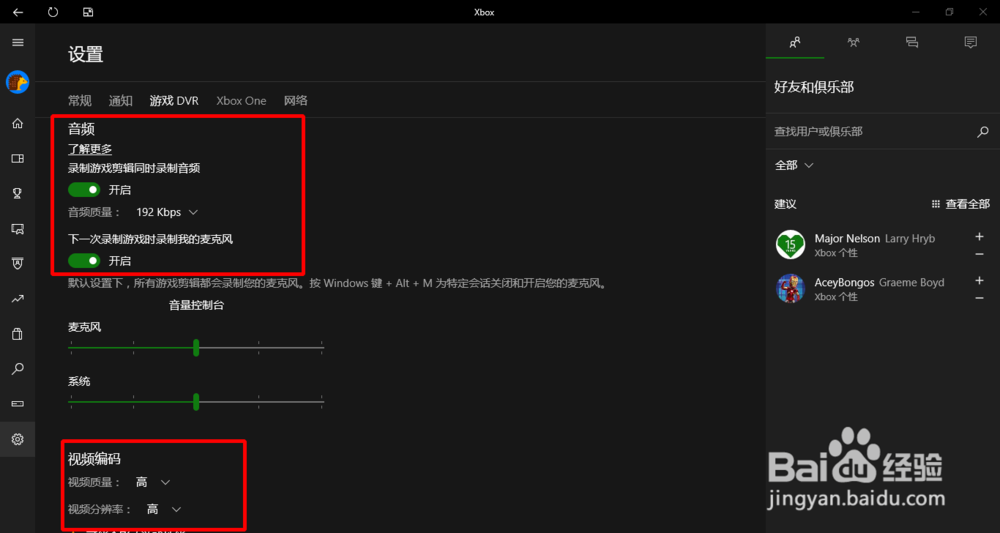Screen dimensions: 1000x533
Task: Click 查看全部 suggestions link
Action: [x=961, y=205]
